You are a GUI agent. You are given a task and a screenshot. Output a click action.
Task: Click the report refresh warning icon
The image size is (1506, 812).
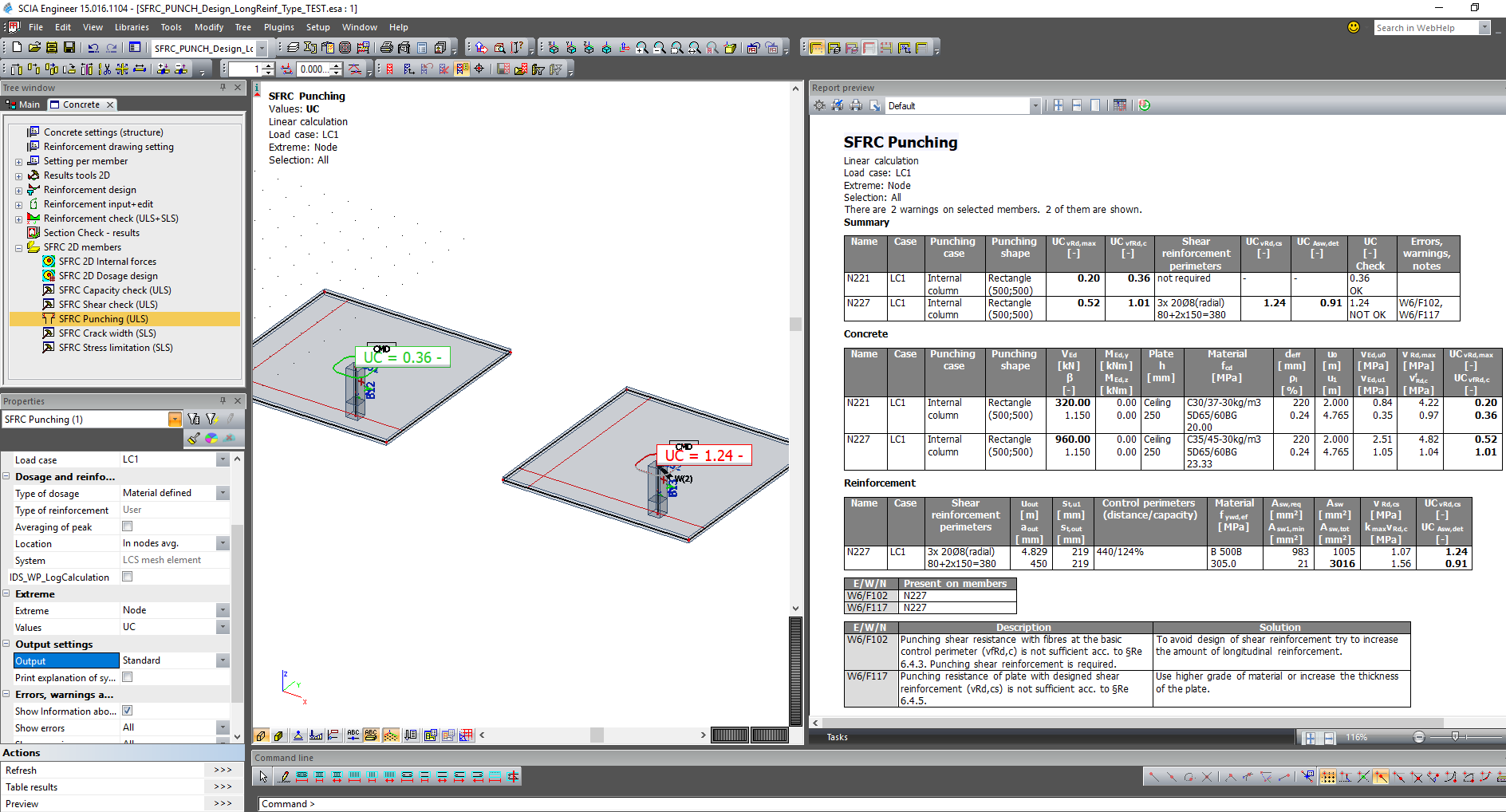[x=1144, y=105]
